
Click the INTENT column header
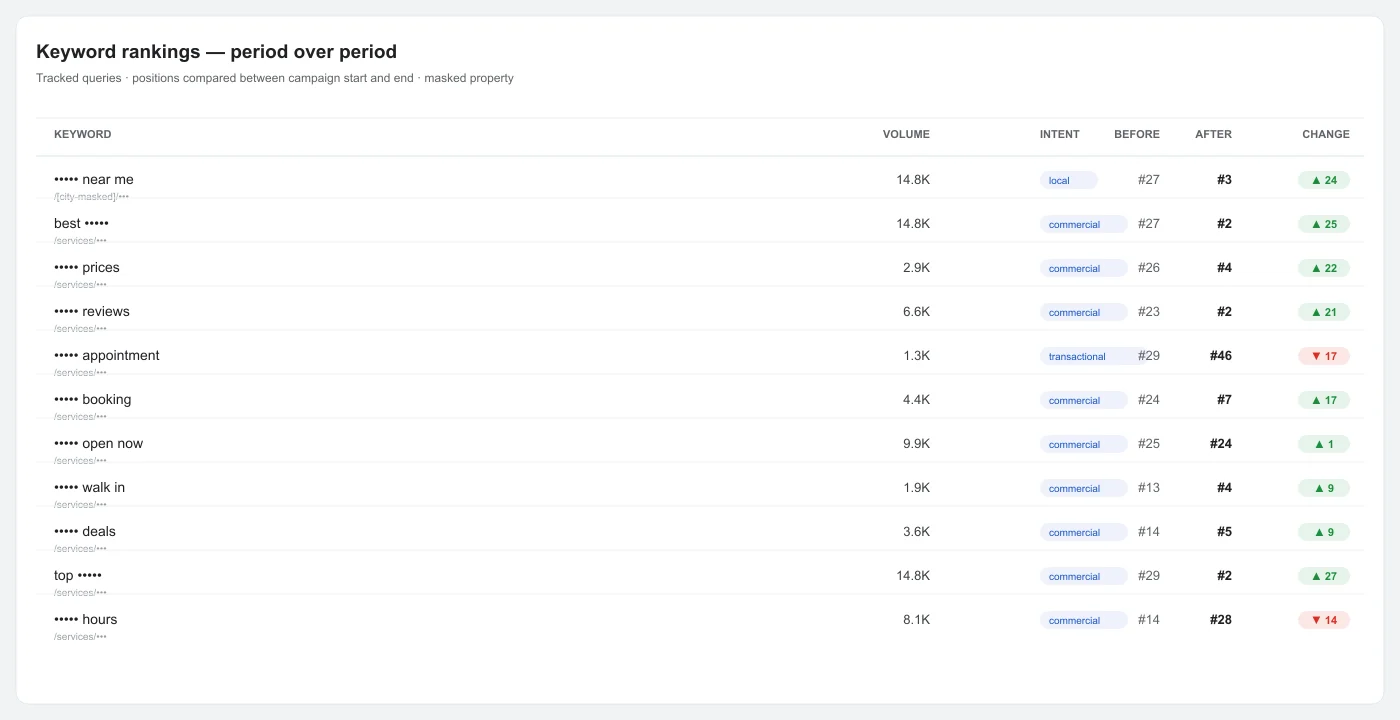(1060, 134)
